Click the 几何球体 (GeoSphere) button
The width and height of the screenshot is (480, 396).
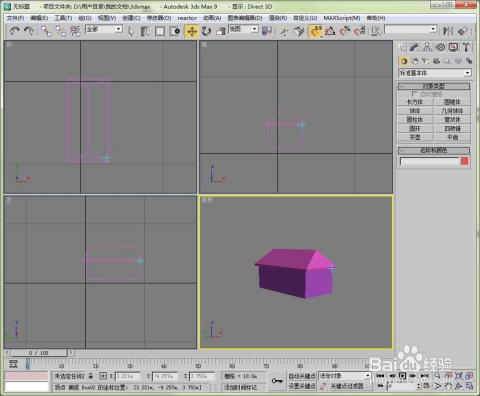452,111
